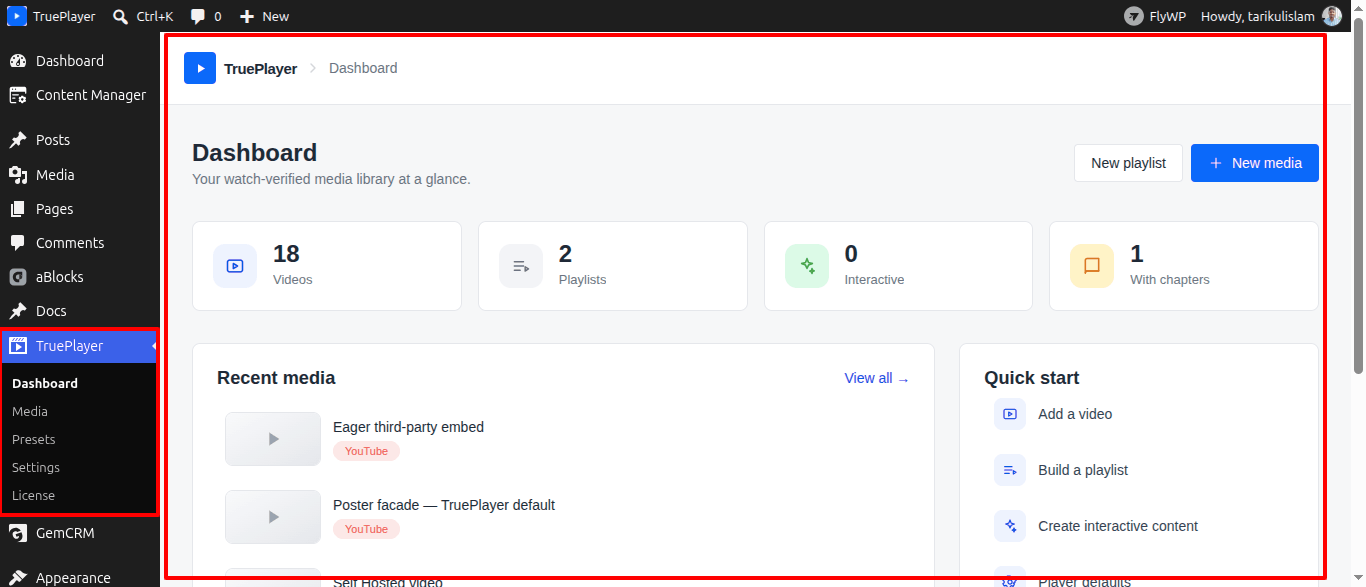
Task: Click YouTube tag under Poster facade
Action: click(366, 529)
